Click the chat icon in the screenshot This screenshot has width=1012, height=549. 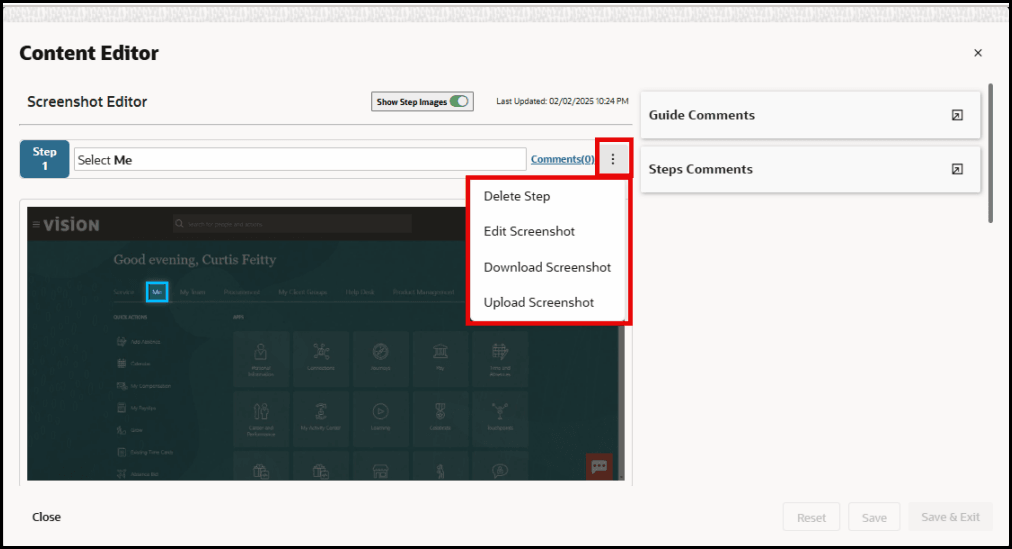point(599,466)
